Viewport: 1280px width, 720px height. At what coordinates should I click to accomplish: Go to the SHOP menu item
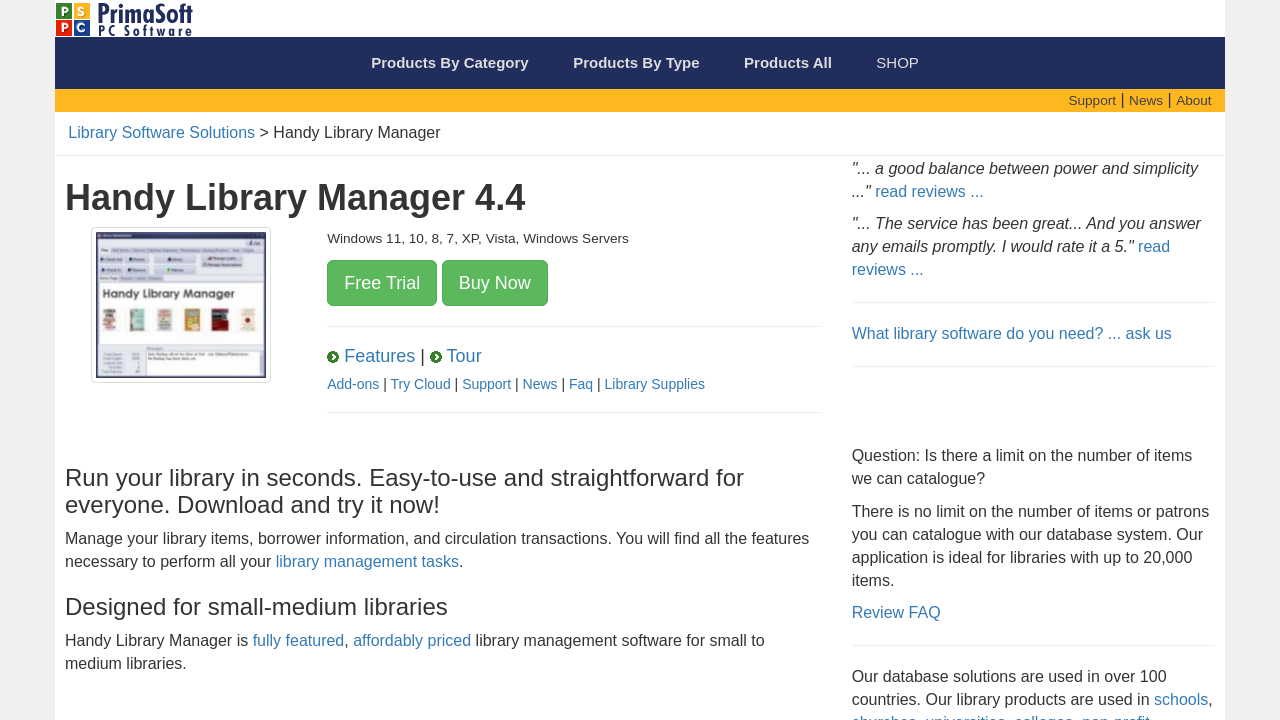[897, 63]
